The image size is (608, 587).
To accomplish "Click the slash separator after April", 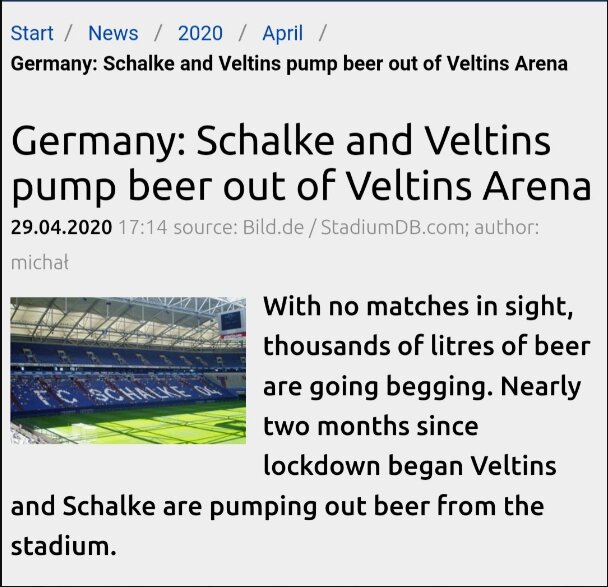I will point(322,33).
